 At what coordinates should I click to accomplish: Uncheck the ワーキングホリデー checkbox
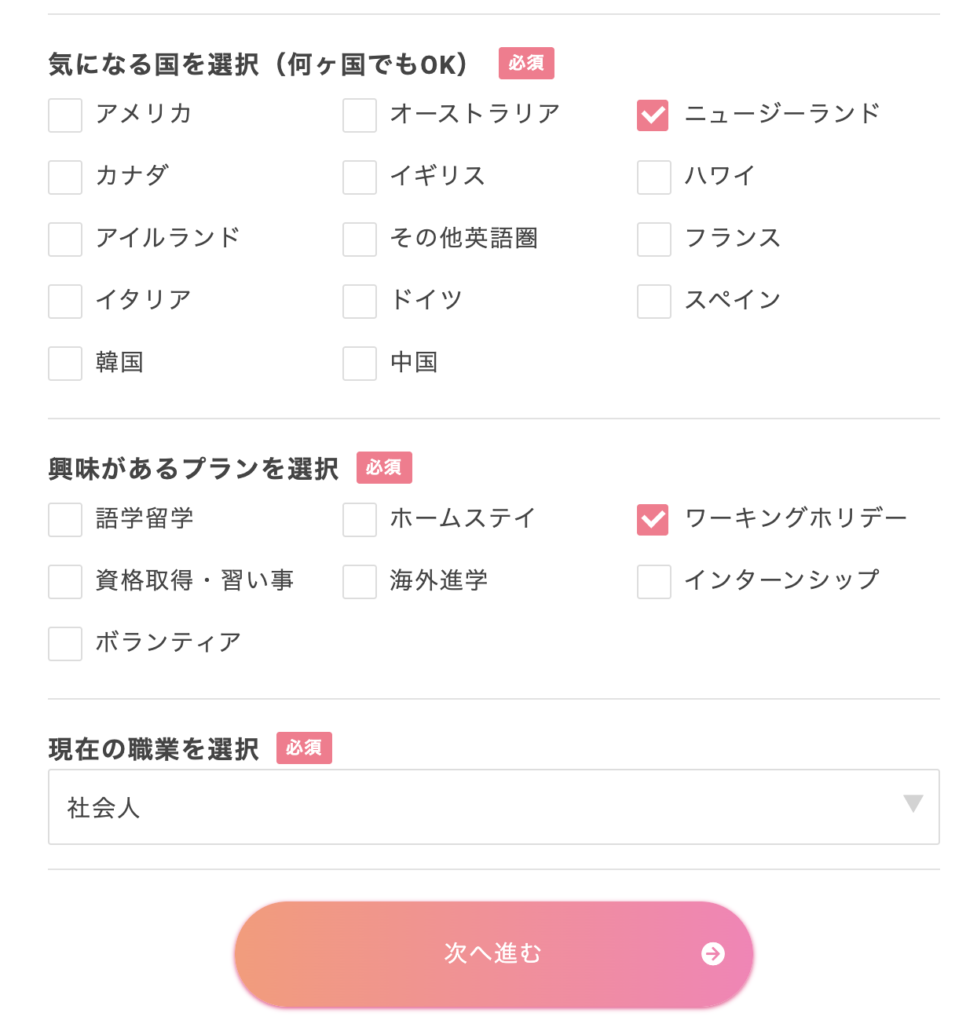(x=653, y=519)
